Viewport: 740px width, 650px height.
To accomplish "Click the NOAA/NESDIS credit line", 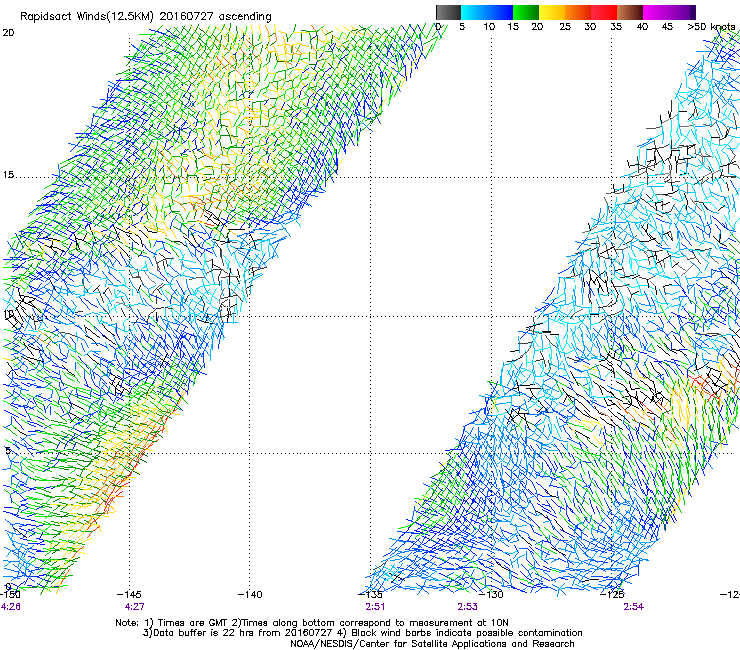I will pos(432,644).
